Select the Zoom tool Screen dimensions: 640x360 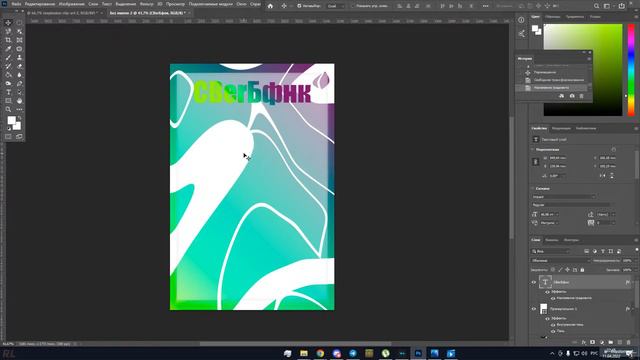[8, 109]
